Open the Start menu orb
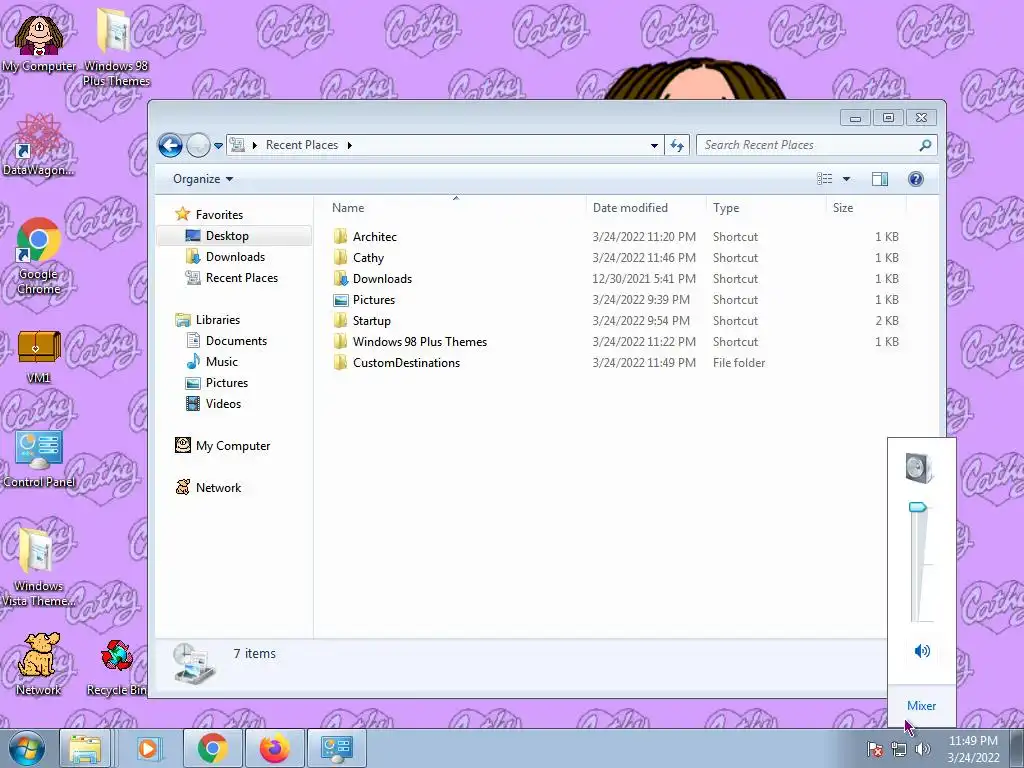The height and width of the screenshot is (768, 1024). (26, 748)
